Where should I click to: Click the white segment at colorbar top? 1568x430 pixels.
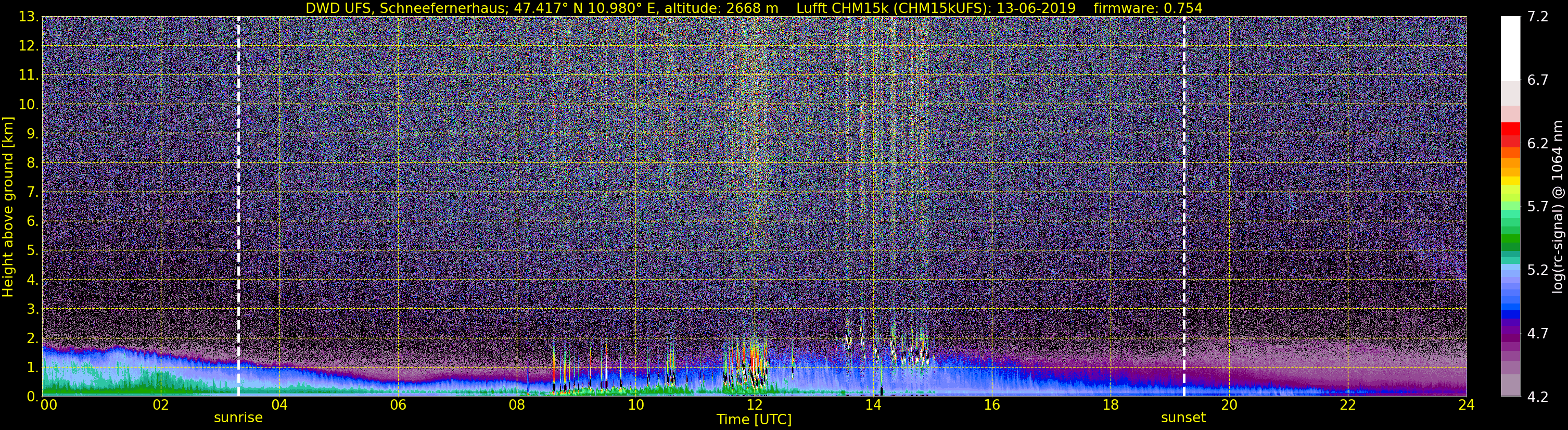[x=1510, y=49]
